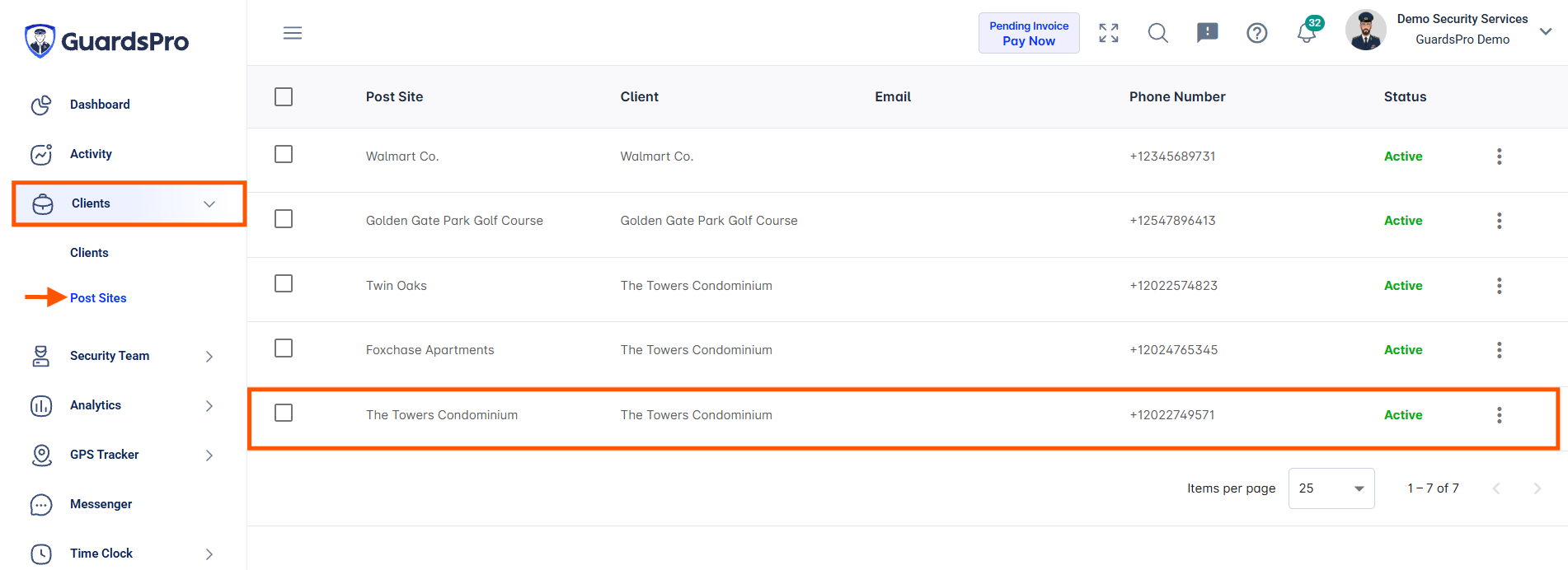Open the Items per page dropdown
The height and width of the screenshot is (570, 1568).
click(1331, 488)
